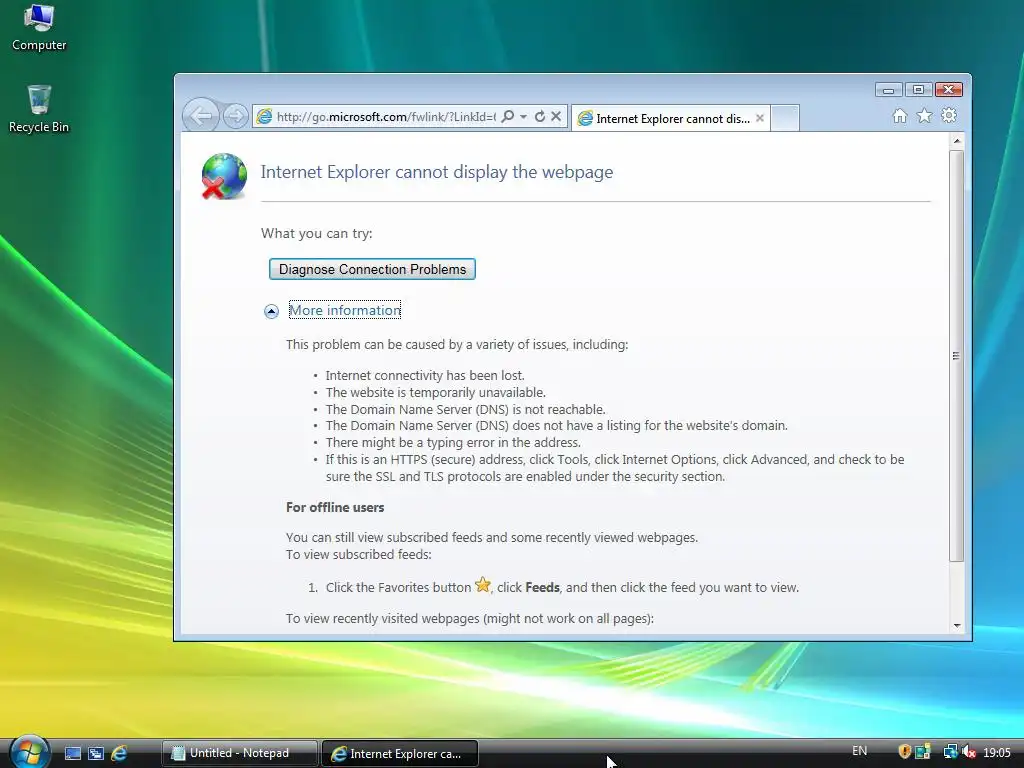Screen dimensions: 1024x768
Task: Click the 'What you can try:' text
Action: click(317, 233)
